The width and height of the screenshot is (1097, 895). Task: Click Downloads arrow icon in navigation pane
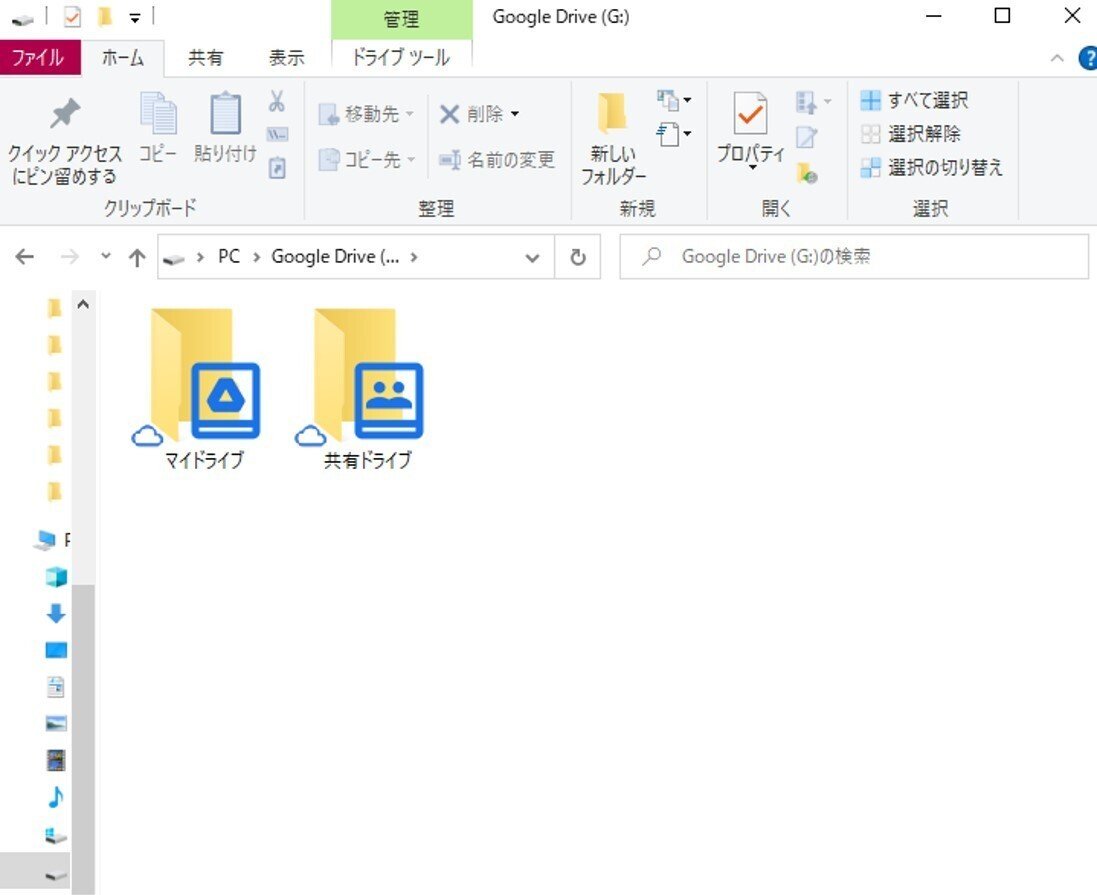[x=56, y=614]
